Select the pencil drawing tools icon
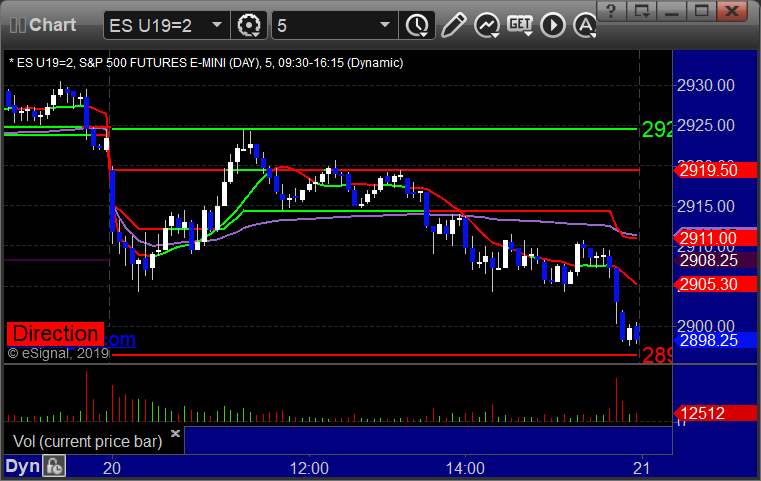Screen dimensions: 761x481 pyautogui.click(x=454, y=25)
